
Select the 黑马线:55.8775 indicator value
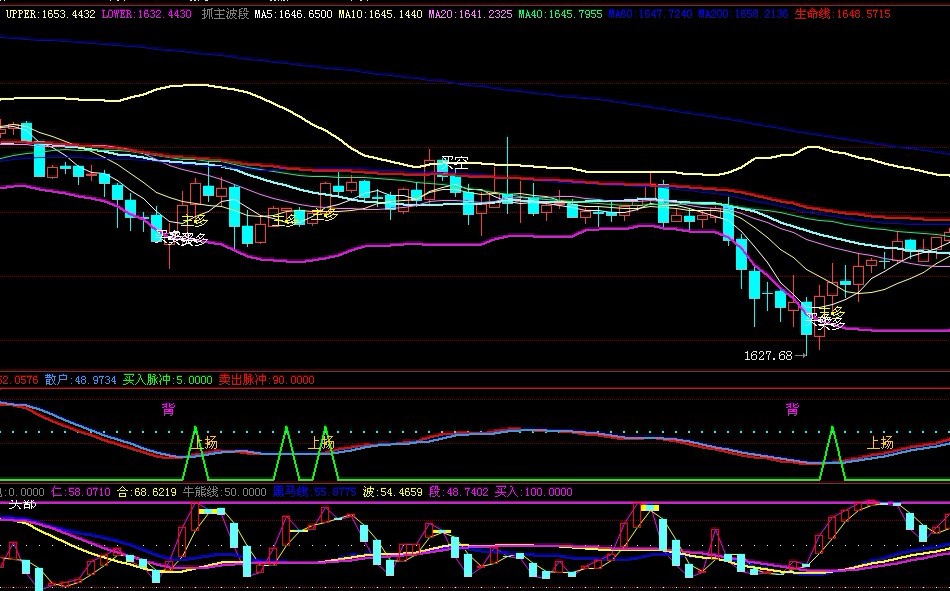pyautogui.click(x=314, y=492)
